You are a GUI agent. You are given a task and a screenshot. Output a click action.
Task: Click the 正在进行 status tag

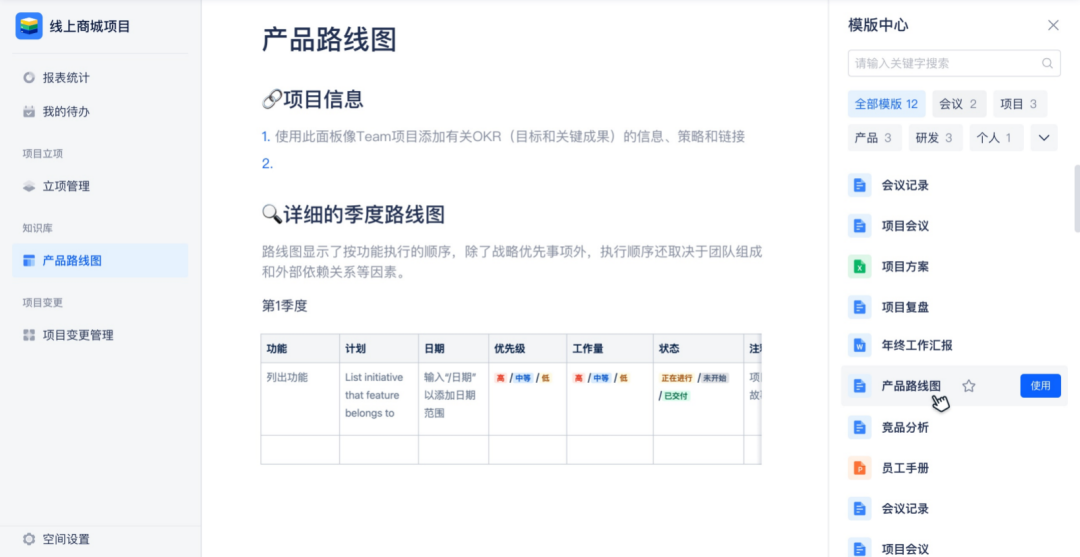(x=676, y=377)
